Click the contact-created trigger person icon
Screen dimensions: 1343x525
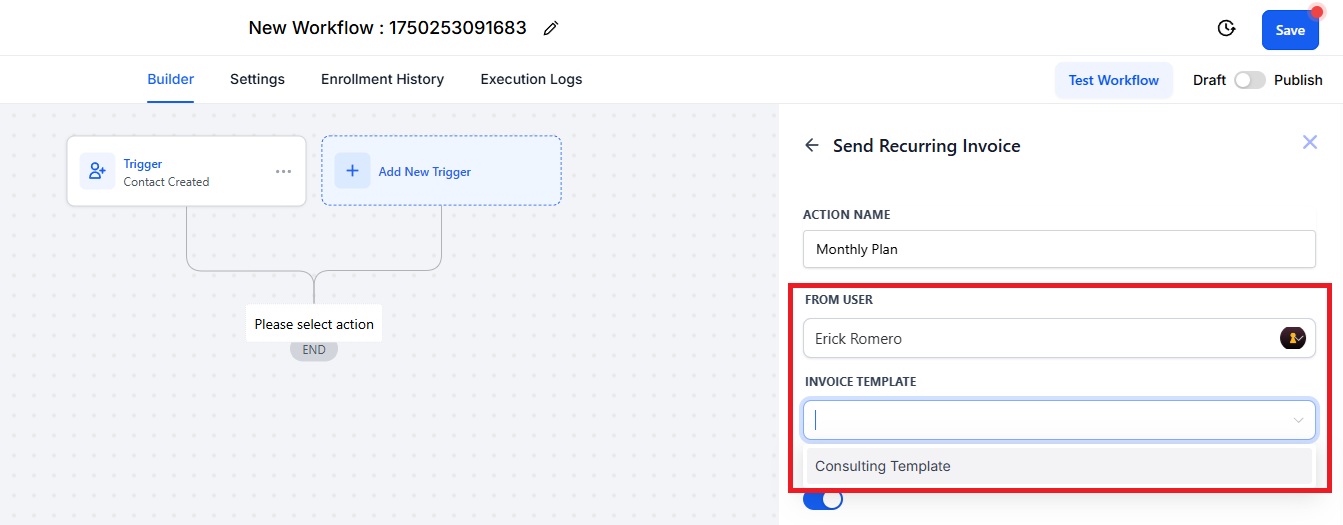tap(98, 172)
